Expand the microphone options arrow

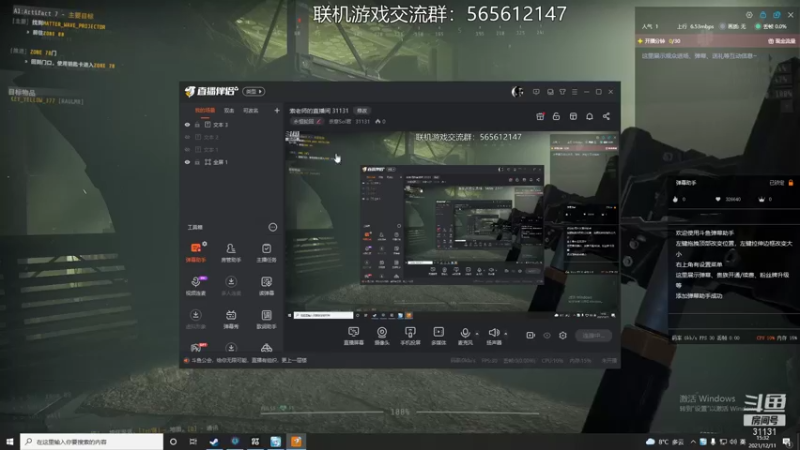(x=477, y=334)
